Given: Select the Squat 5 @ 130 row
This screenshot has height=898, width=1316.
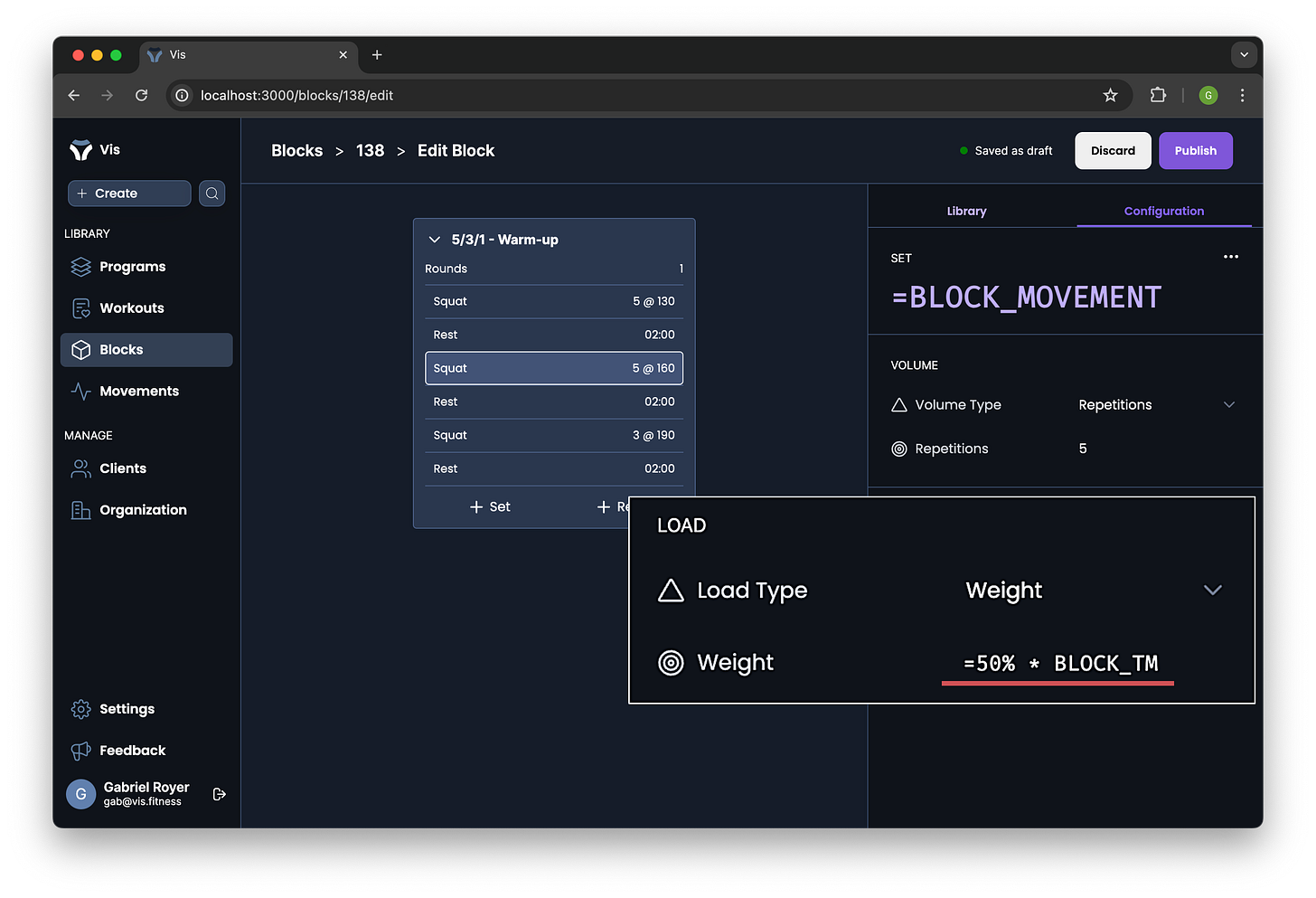Looking at the screenshot, I should coord(554,301).
